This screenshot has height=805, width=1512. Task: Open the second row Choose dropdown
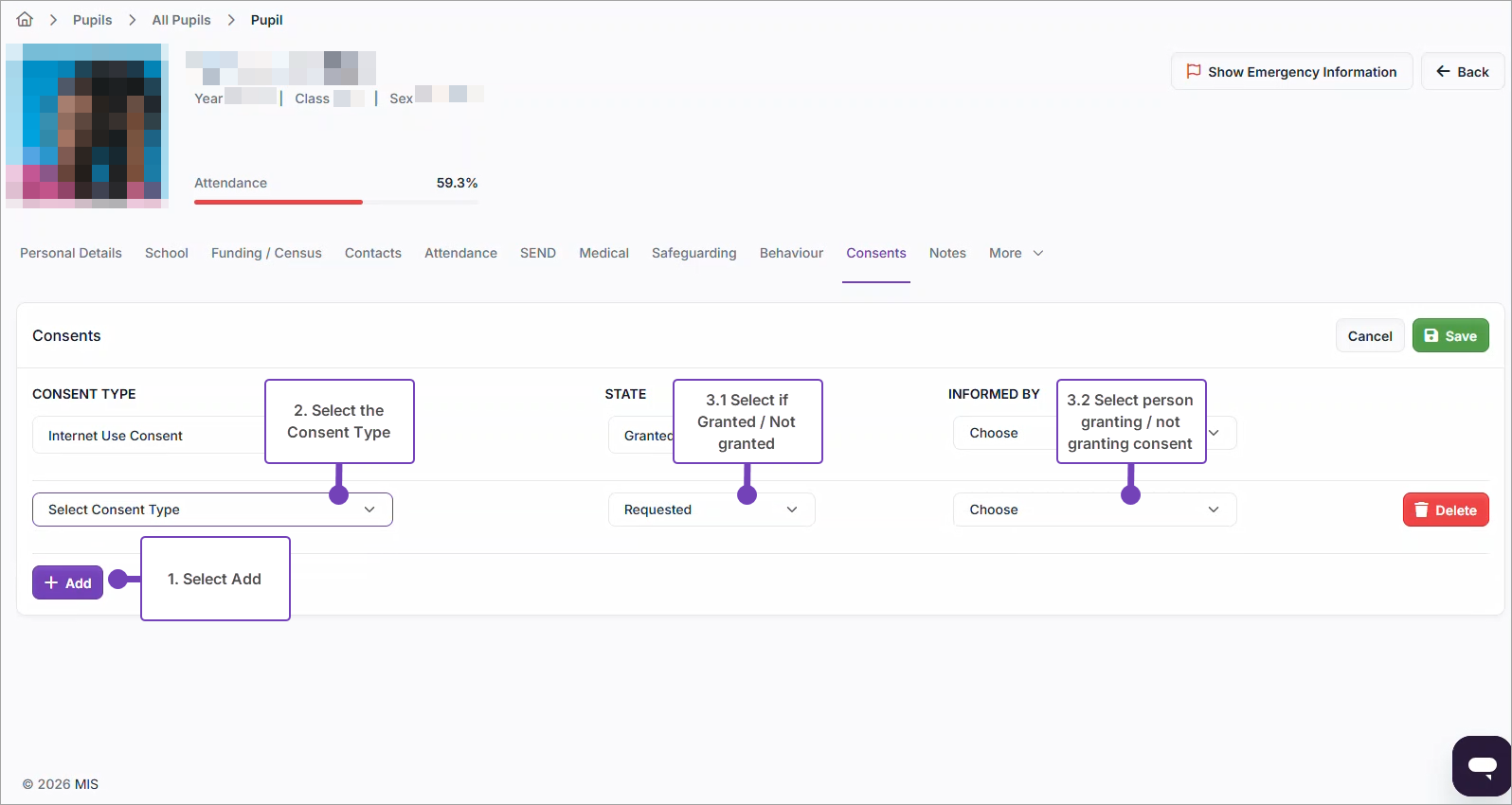(x=1093, y=510)
